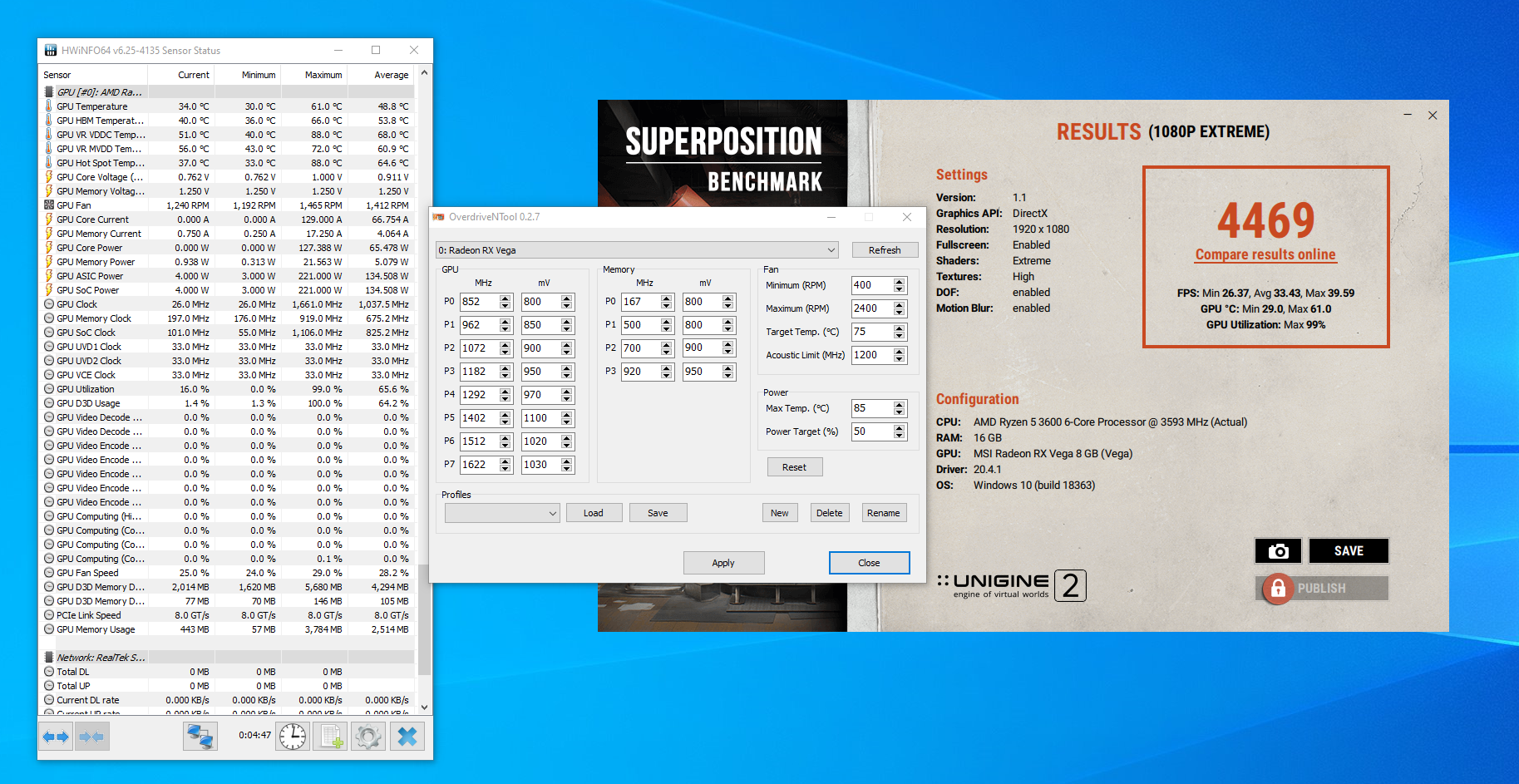This screenshot has width=1519, height=784.
Task: Click the Reset button in OverdriveNTool
Action: coord(794,467)
